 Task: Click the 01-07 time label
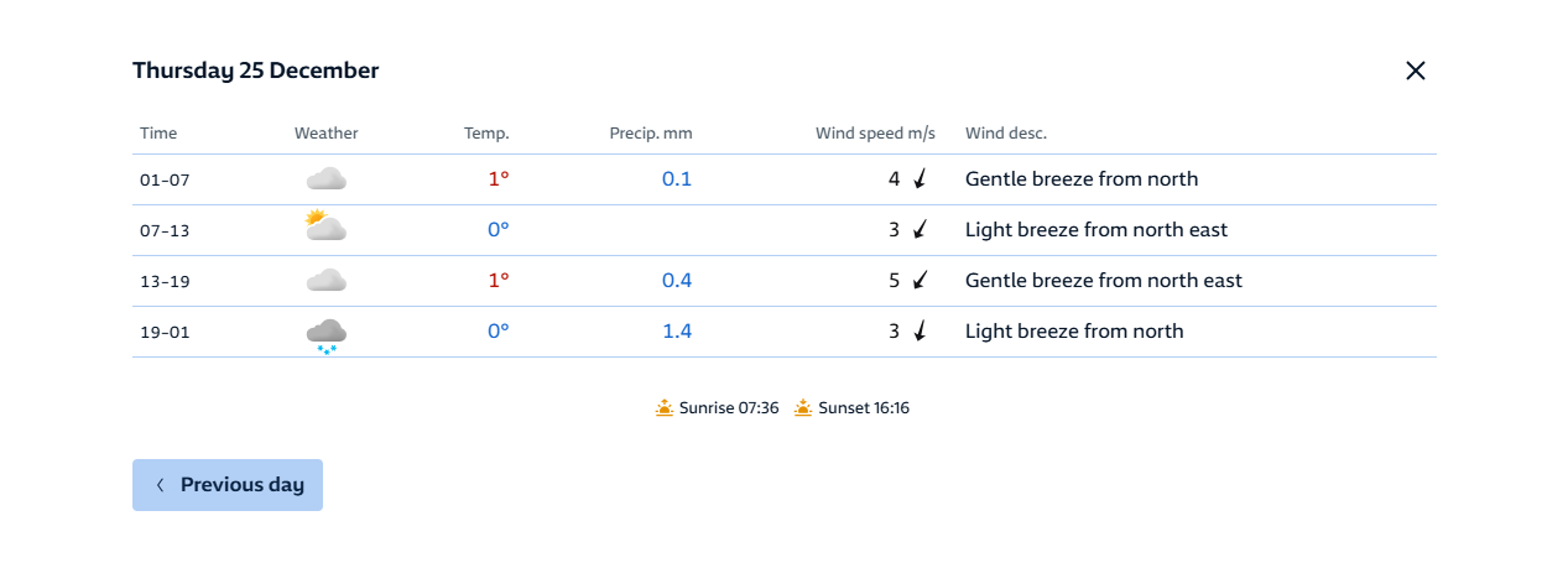coord(165,180)
